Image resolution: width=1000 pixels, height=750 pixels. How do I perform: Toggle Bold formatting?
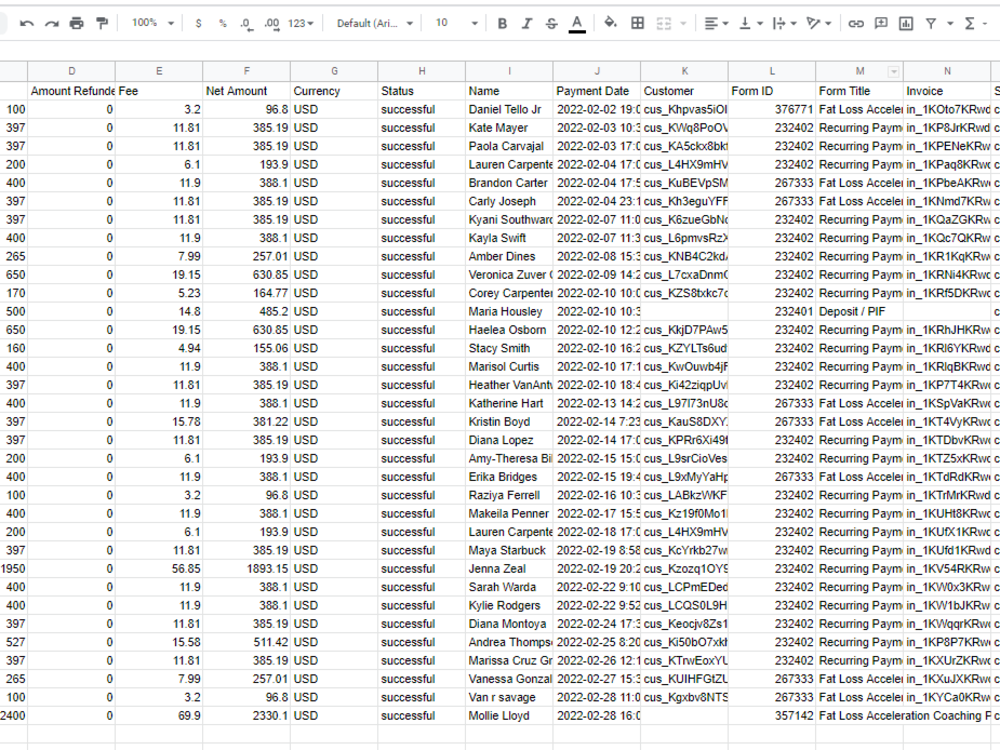point(503,24)
